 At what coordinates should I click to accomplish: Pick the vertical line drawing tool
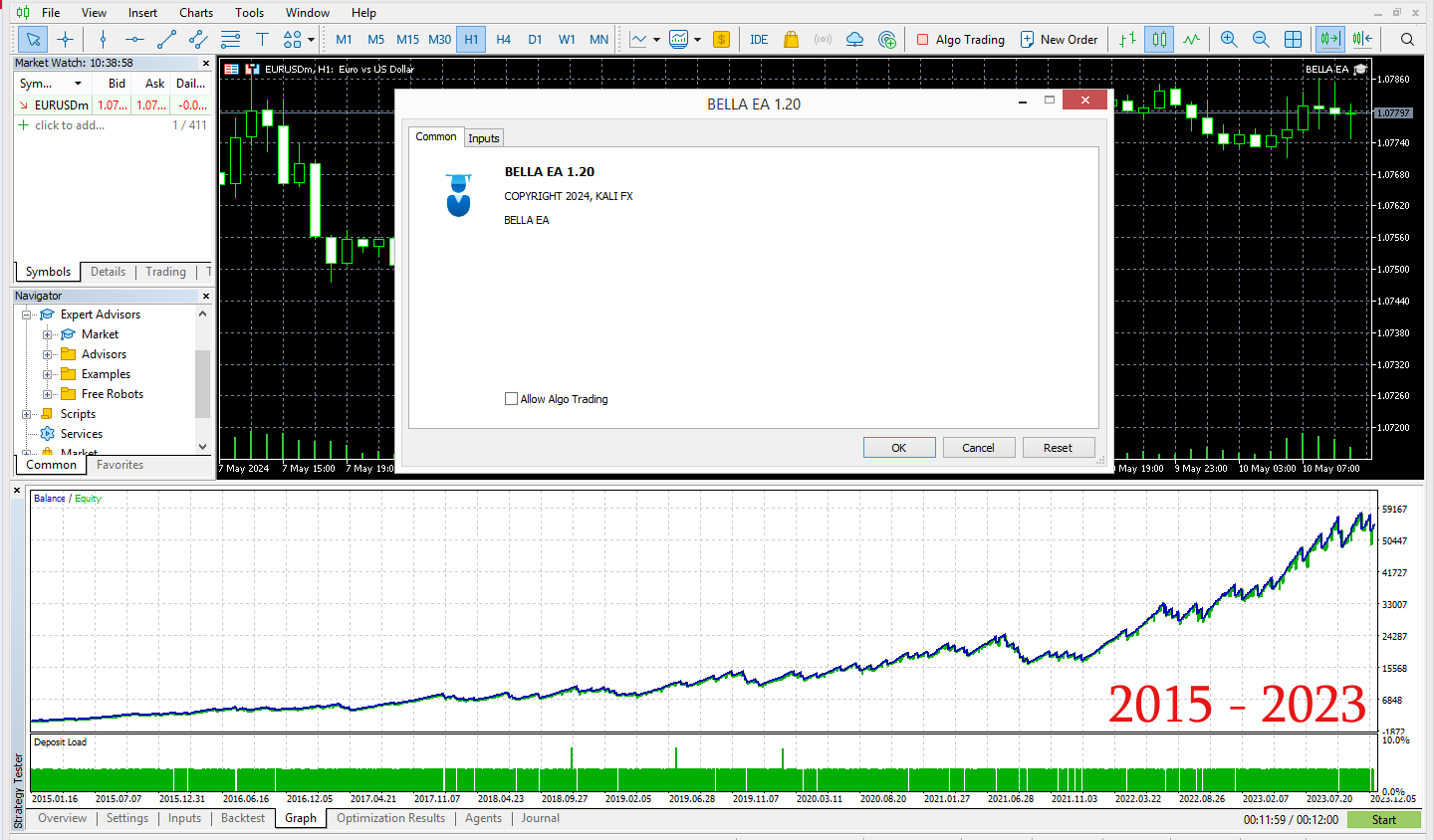pos(103,40)
